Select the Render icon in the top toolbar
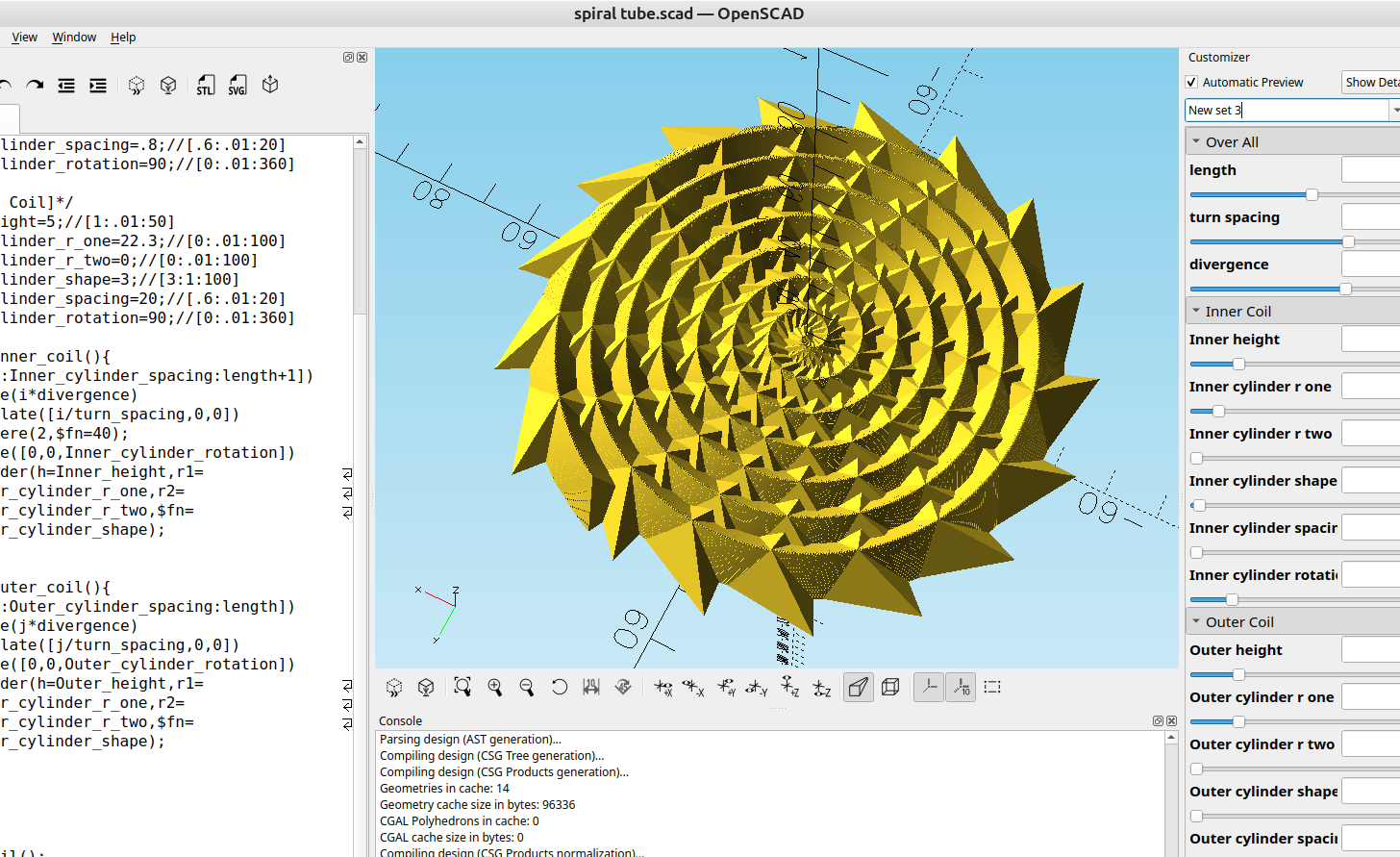The image size is (1400, 857). tap(168, 85)
